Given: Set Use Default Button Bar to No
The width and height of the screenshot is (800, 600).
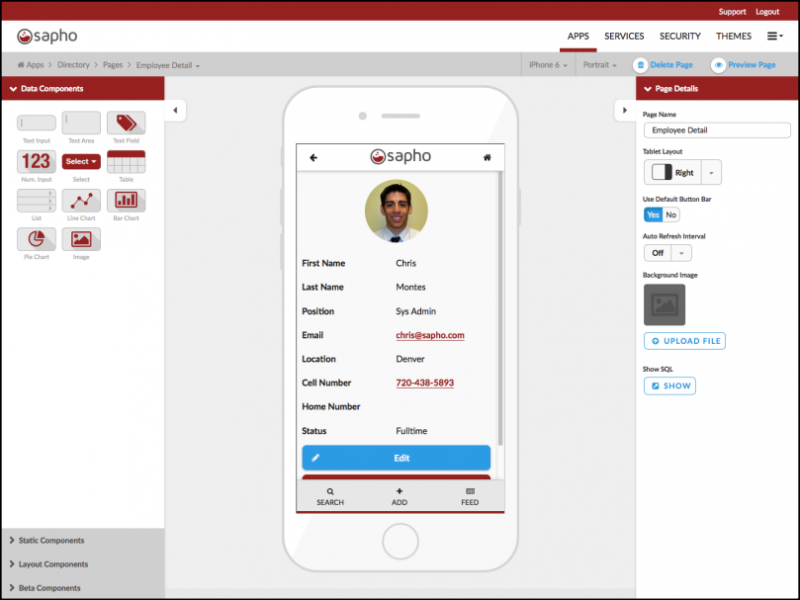Looking at the screenshot, I should [x=671, y=215].
